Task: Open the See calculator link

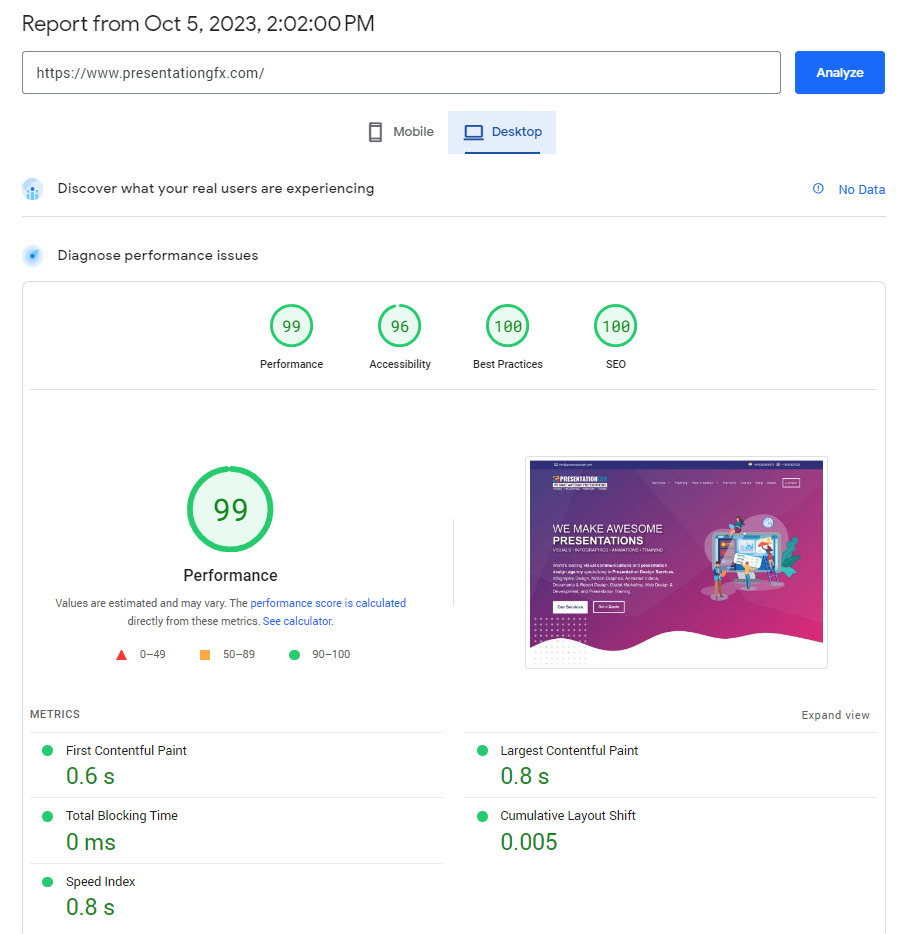Action: pyautogui.click(x=297, y=621)
